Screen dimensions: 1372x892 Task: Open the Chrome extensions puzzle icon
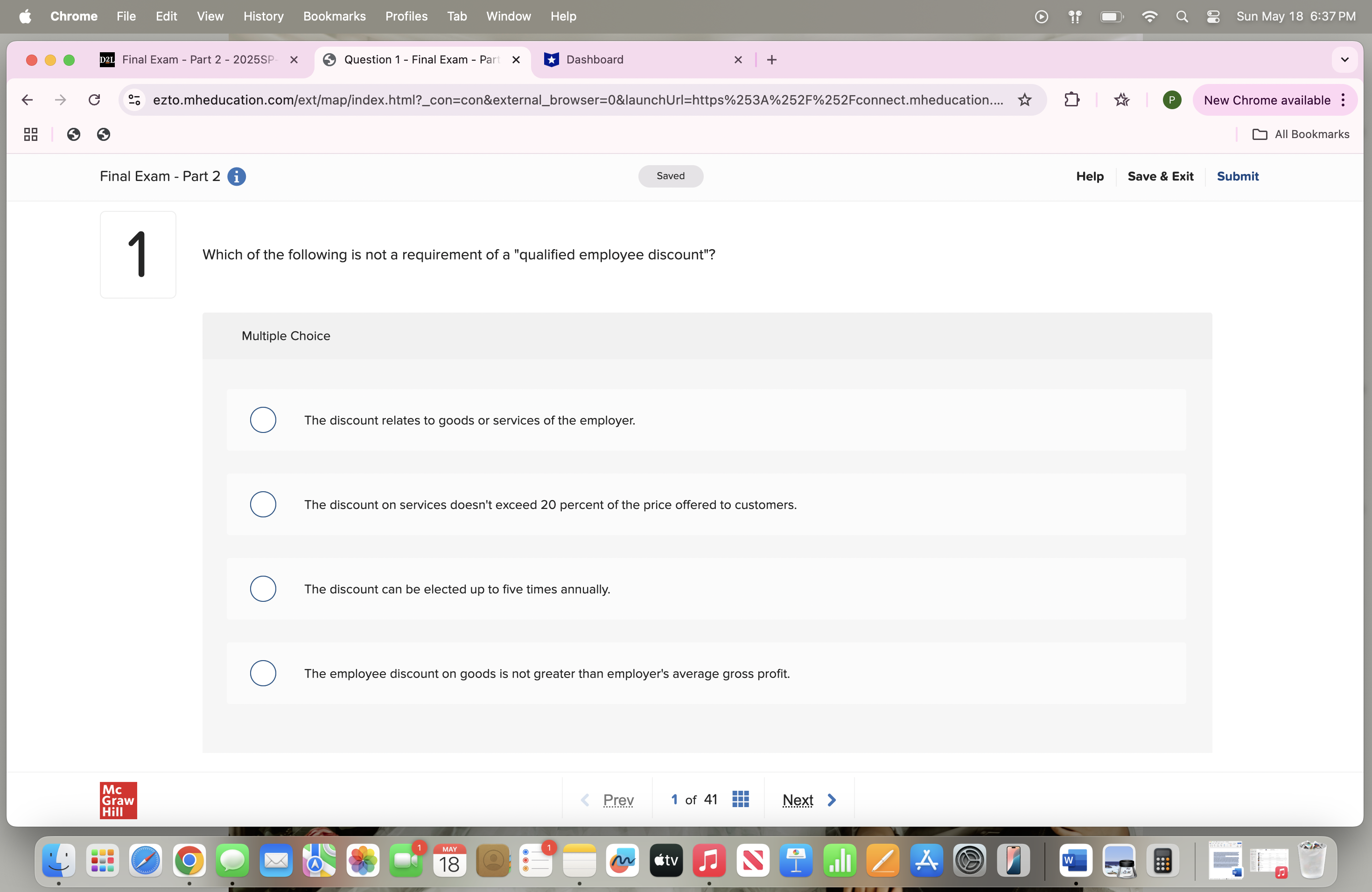pos(1072,100)
